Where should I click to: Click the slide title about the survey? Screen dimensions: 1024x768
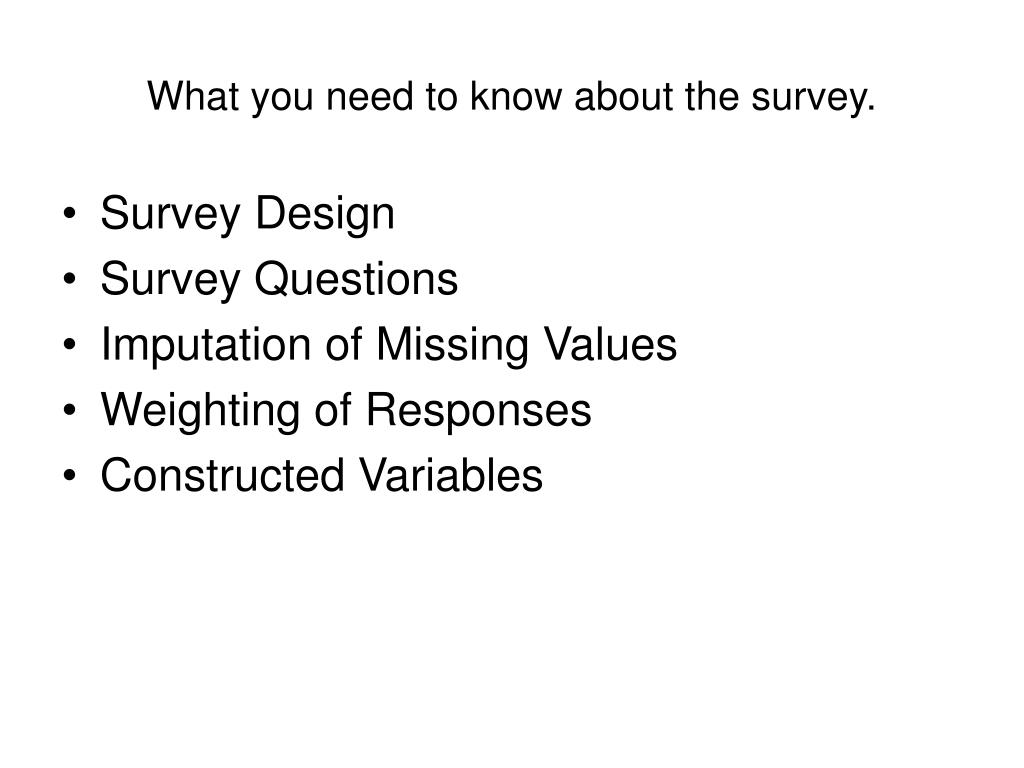[x=511, y=98]
